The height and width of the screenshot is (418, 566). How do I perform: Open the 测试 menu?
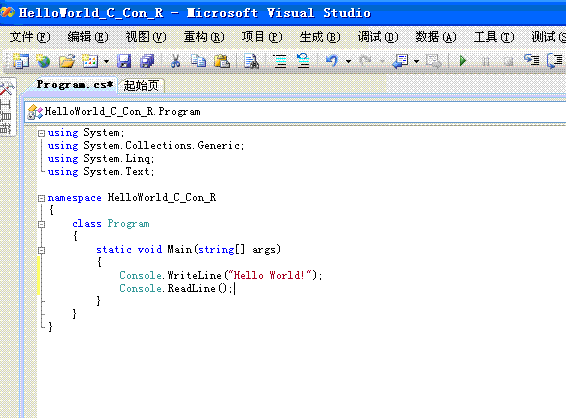click(x=548, y=37)
